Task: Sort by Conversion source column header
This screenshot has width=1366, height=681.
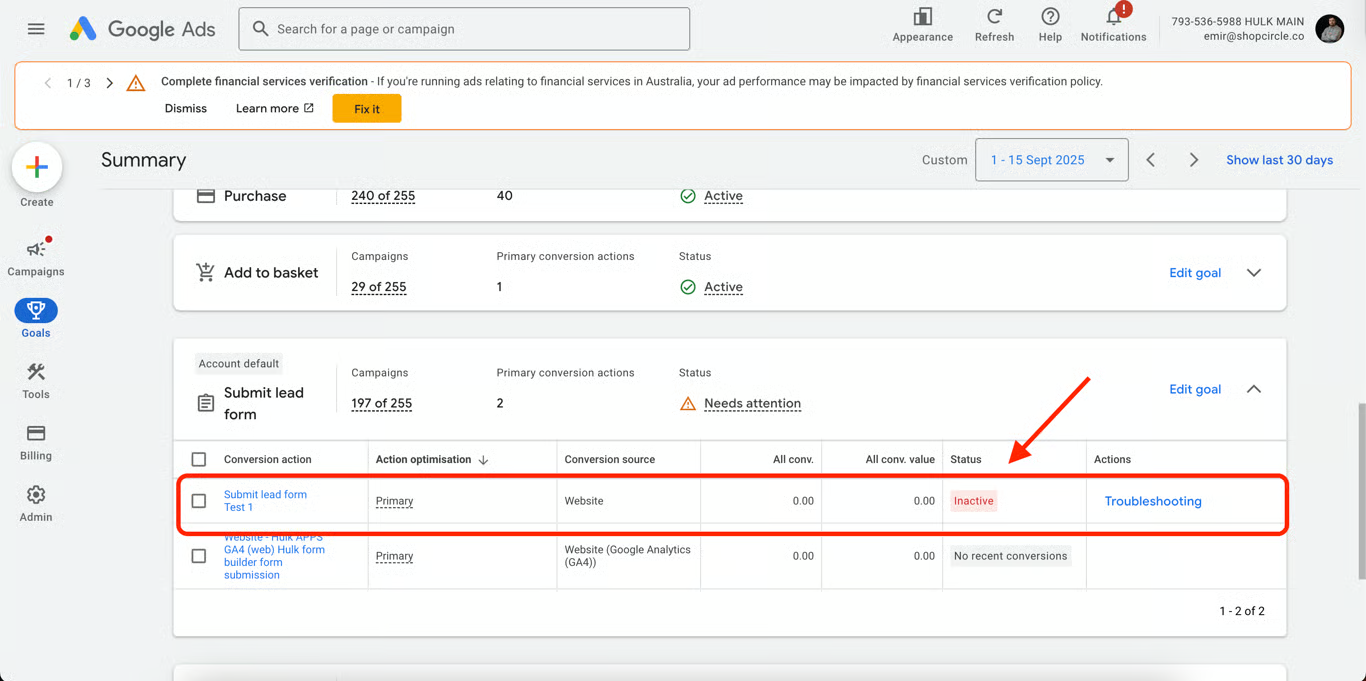Action: [x=609, y=460]
